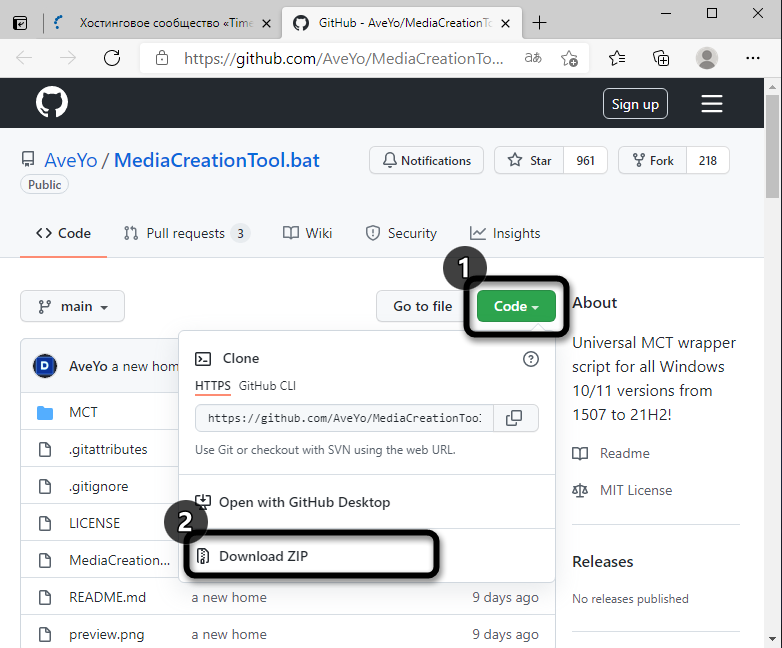Open the MediaCreationTool.bat repository link

(217, 160)
